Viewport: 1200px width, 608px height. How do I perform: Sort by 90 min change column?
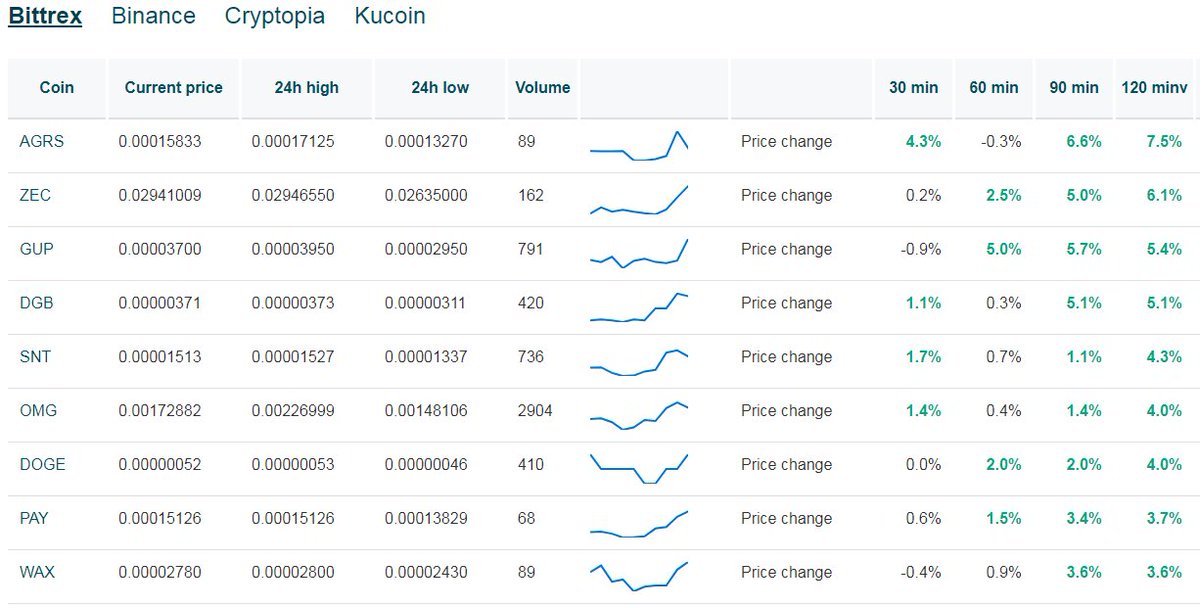click(1074, 88)
